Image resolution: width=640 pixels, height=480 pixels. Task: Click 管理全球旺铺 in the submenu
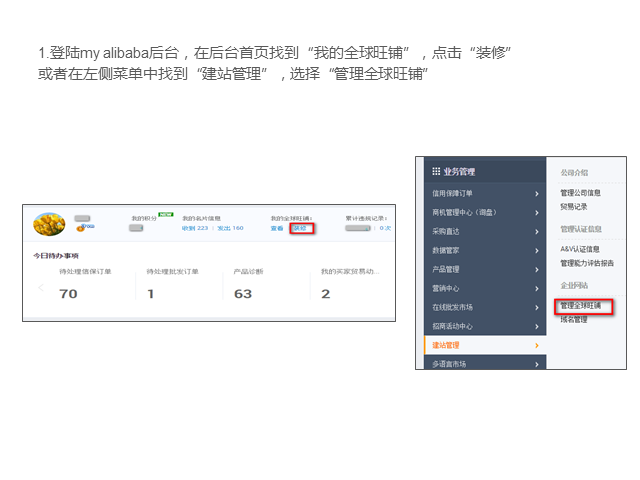click(x=580, y=305)
